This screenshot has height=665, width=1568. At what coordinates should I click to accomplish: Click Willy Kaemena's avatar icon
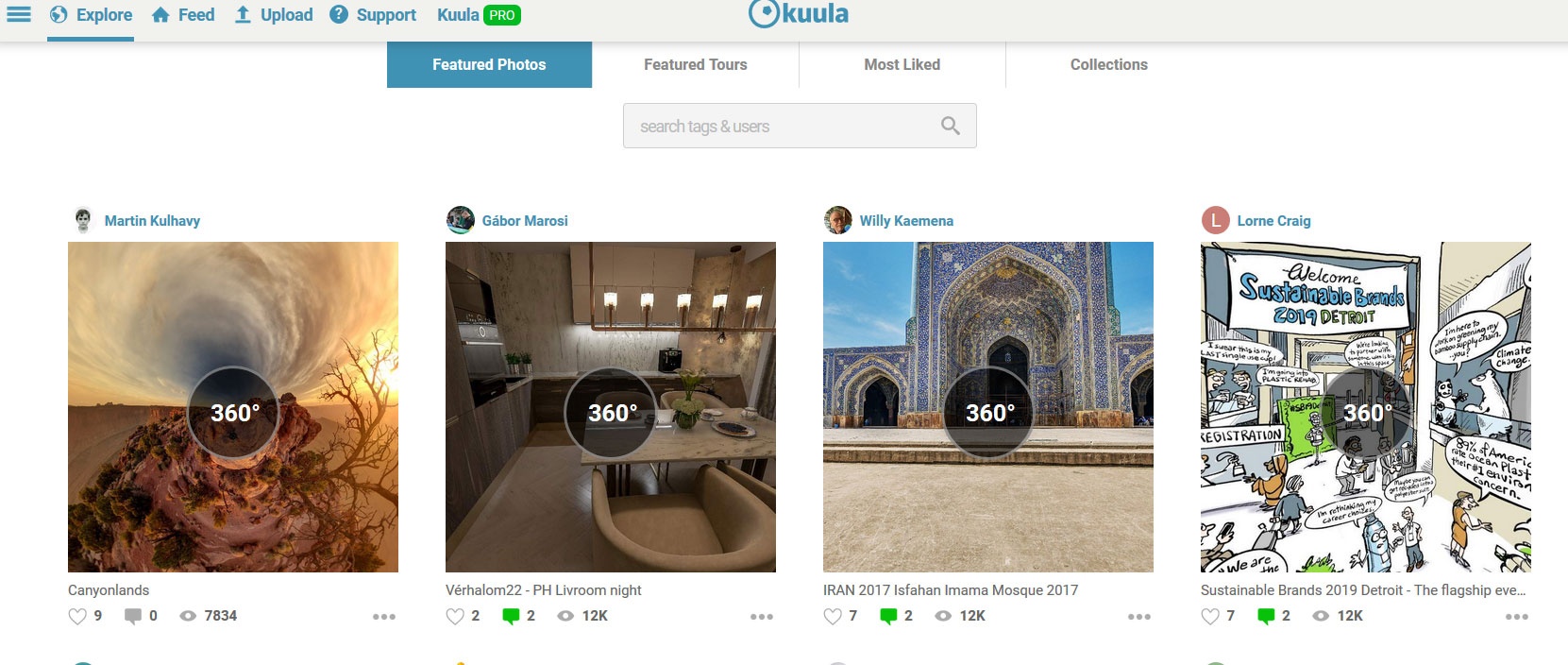pyautogui.click(x=837, y=220)
